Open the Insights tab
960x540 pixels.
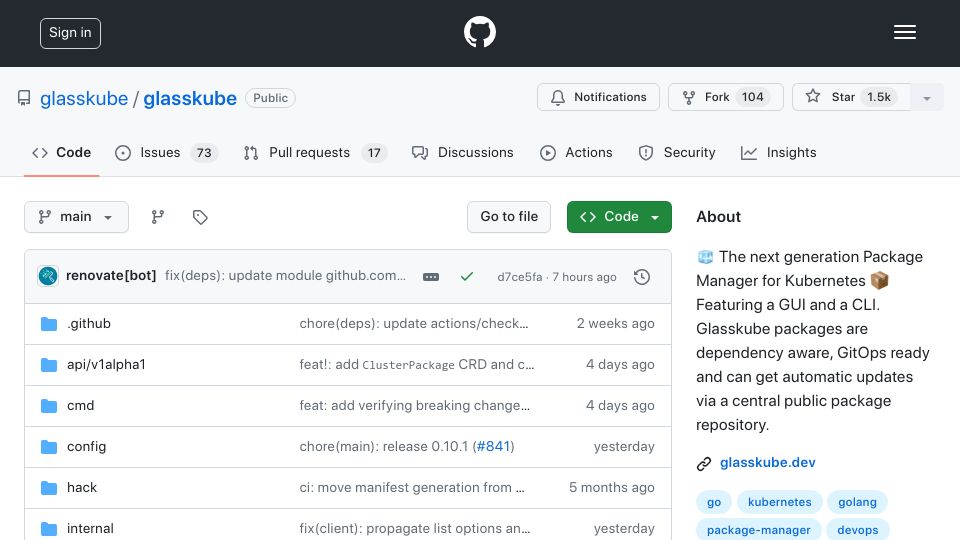778,152
